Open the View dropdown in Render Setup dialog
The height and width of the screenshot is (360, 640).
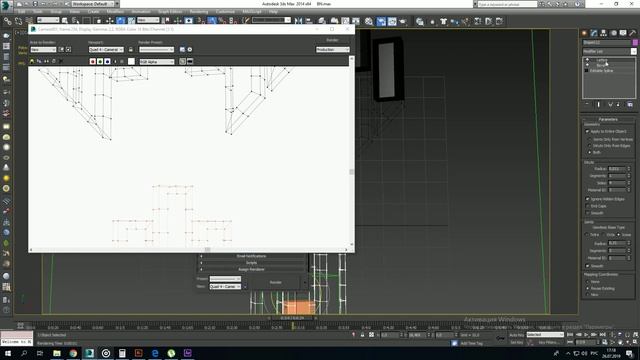[x=226, y=287]
